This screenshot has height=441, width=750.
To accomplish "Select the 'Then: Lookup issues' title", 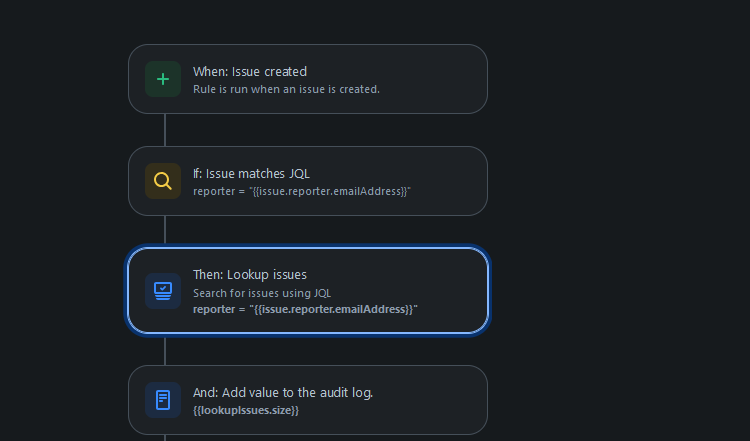I will [250, 275].
